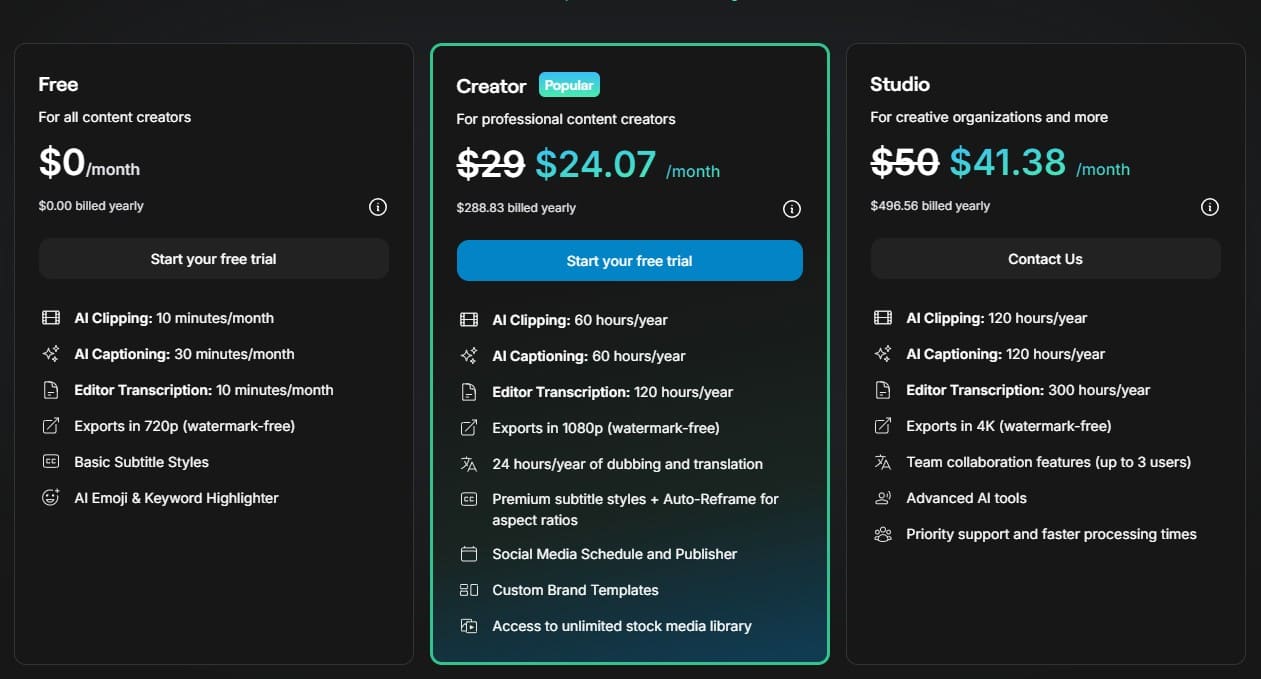Click the crossed-out $50 price on Studio plan
1261x679 pixels.
pyautogui.click(x=904, y=161)
